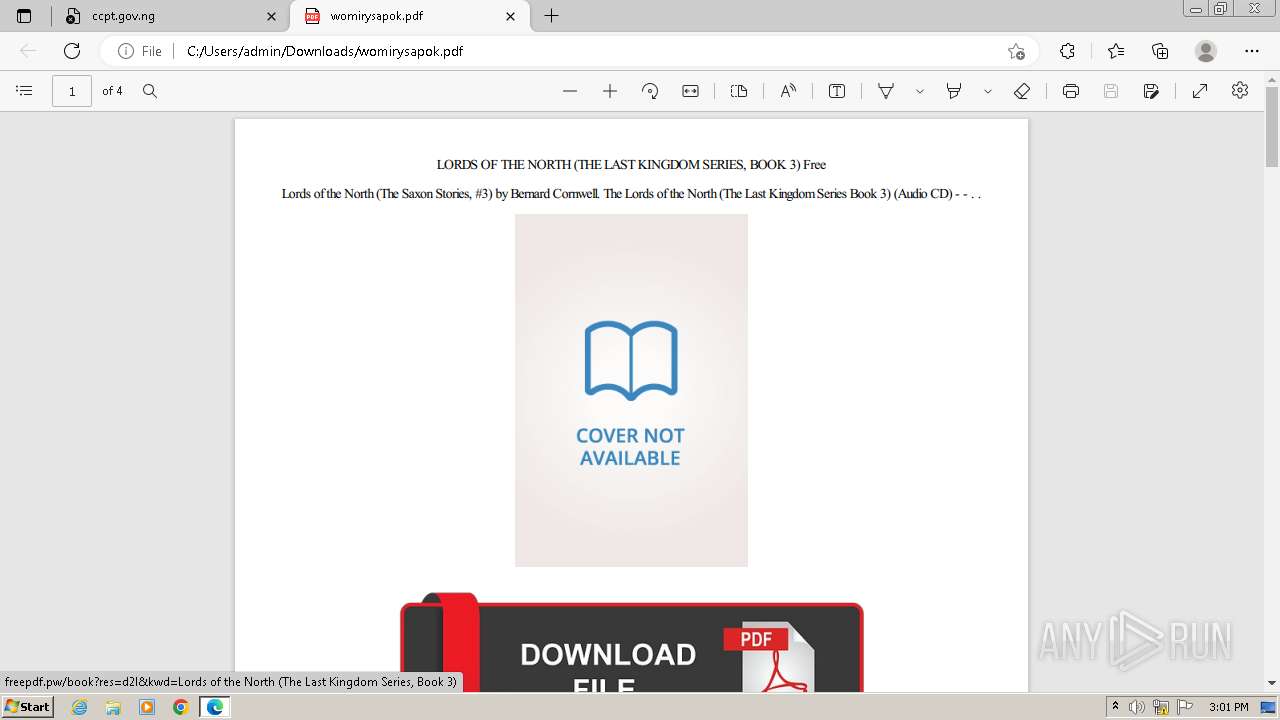Image resolution: width=1280 pixels, height=720 pixels.
Task: Select the Draw pen tool
Action: pyautogui.click(x=886, y=91)
